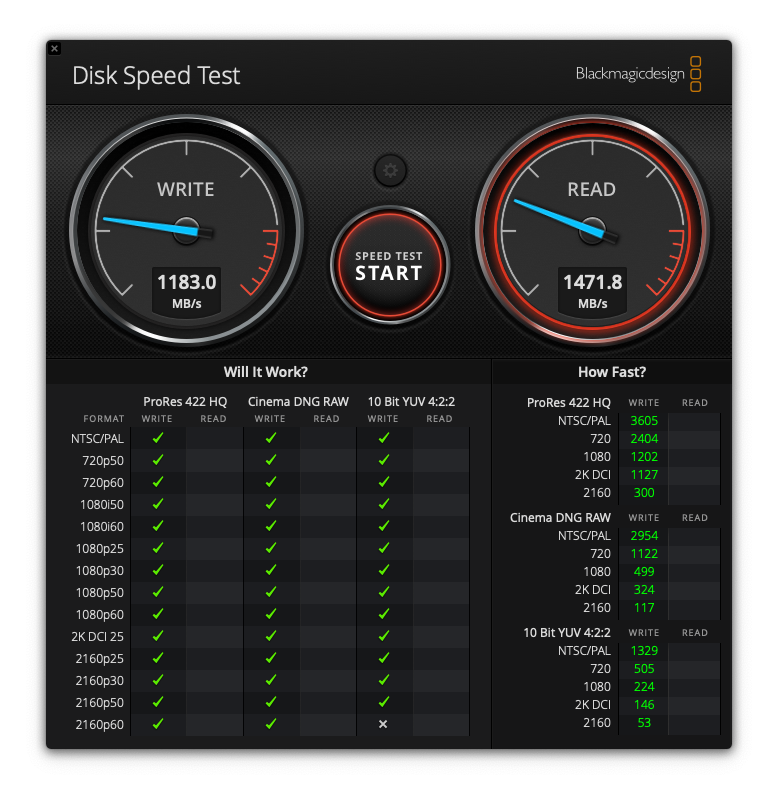
Task: Click the Cinema DNG RAW 1080 value 499
Action: (x=644, y=572)
